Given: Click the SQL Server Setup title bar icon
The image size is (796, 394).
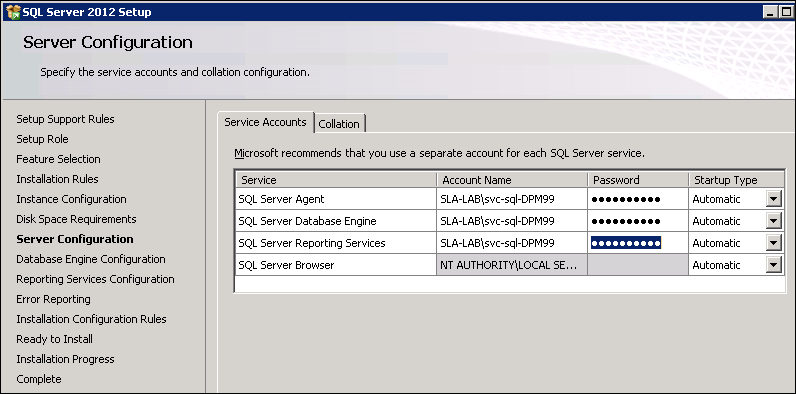Looking at the screenshot, I should click(x=13, y=12).
